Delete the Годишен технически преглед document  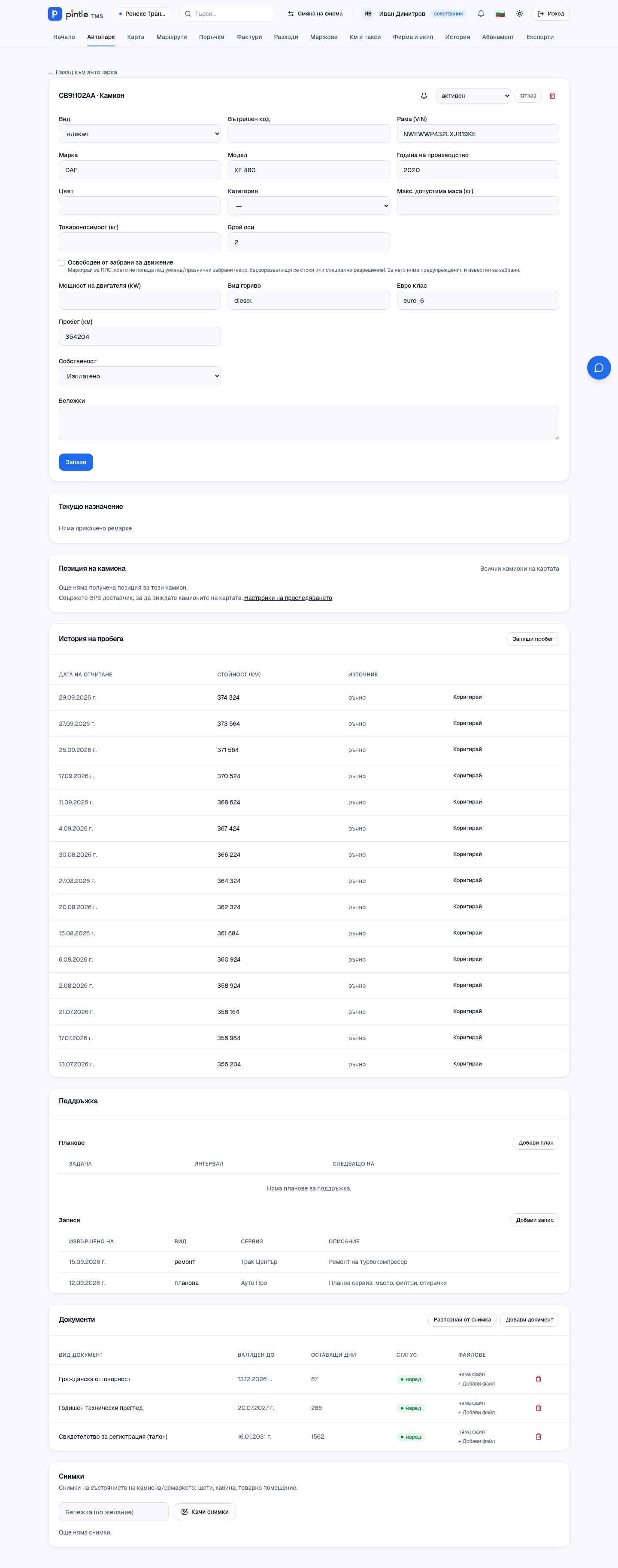[x=538, y=1407]
